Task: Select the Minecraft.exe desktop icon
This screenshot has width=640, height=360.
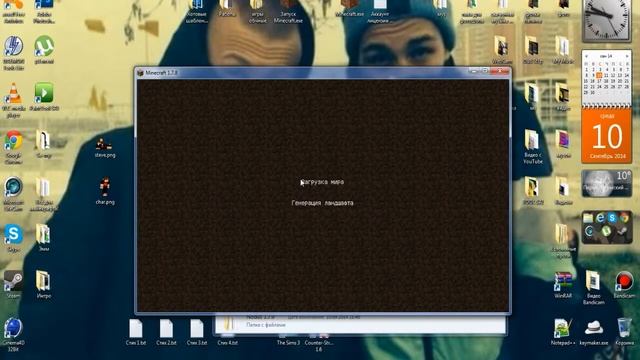Action: (349, 9)
